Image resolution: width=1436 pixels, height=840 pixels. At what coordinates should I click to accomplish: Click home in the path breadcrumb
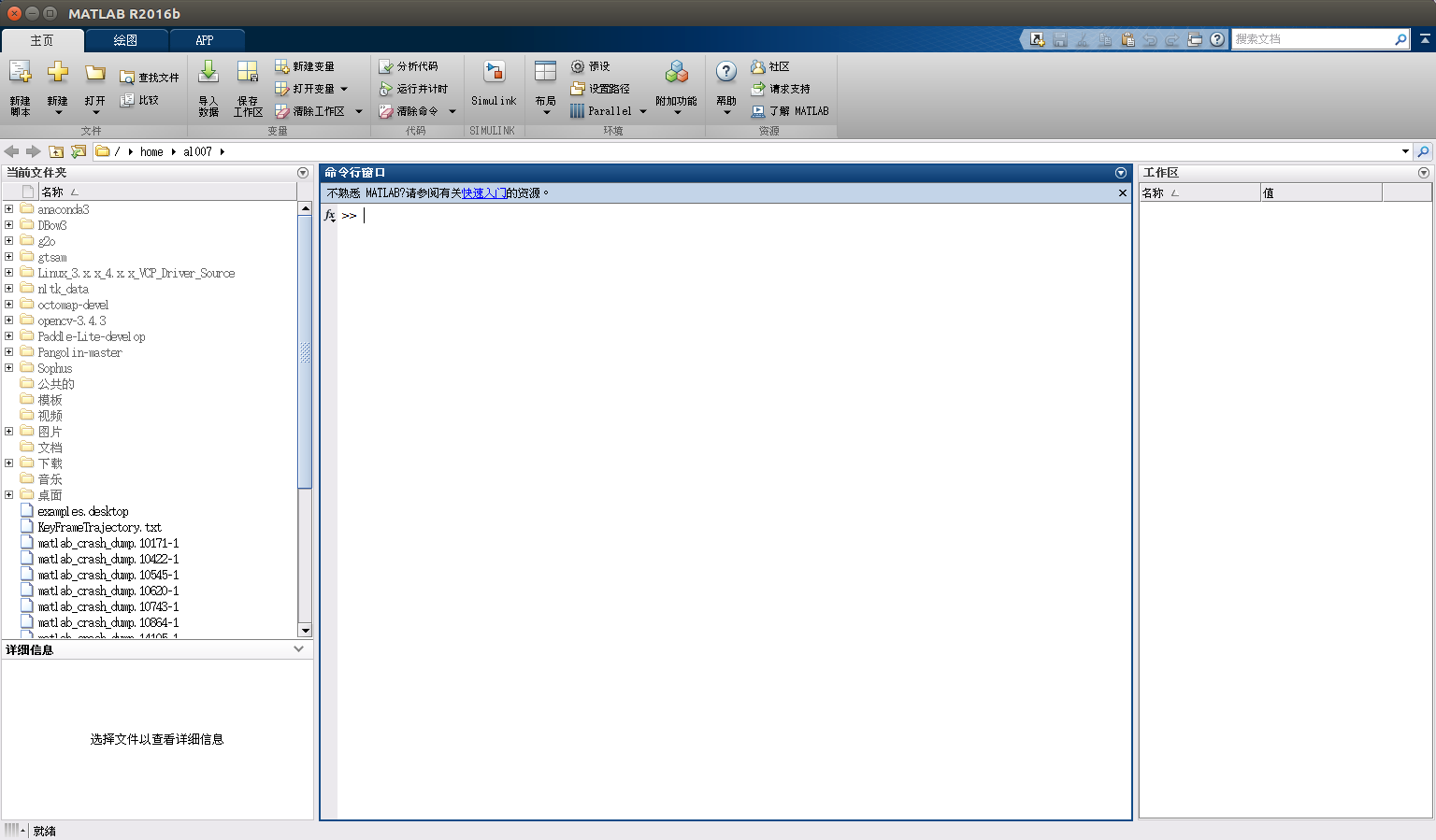tap(151, 151)
